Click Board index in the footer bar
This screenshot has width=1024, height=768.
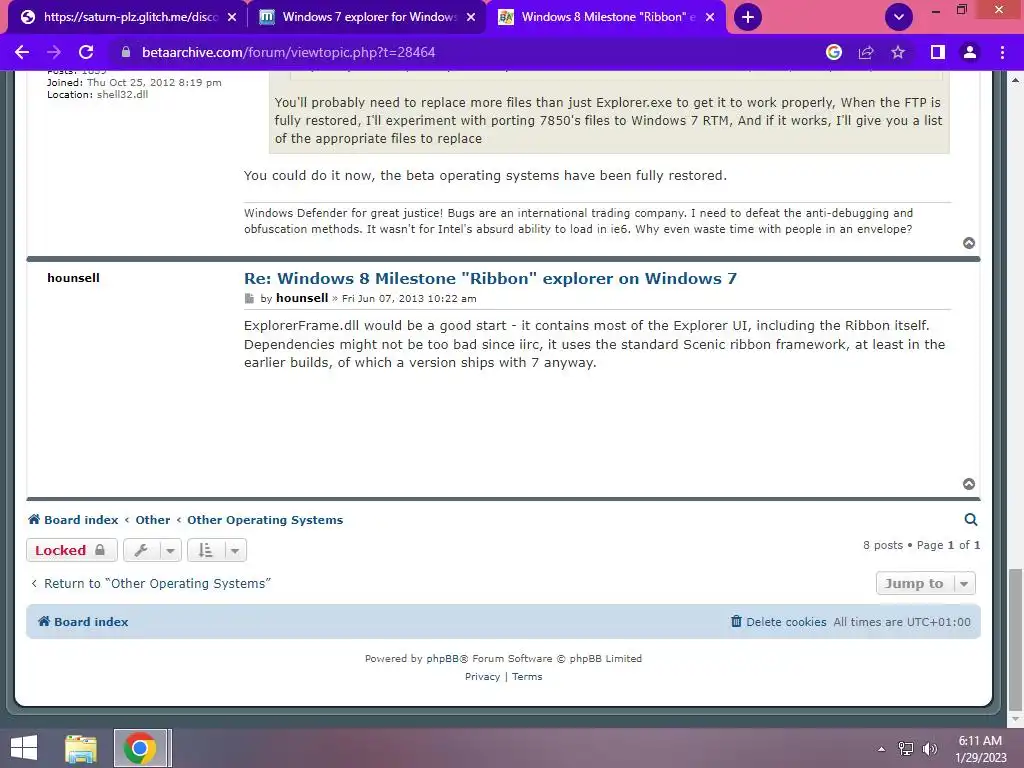[x=83, y=622]
